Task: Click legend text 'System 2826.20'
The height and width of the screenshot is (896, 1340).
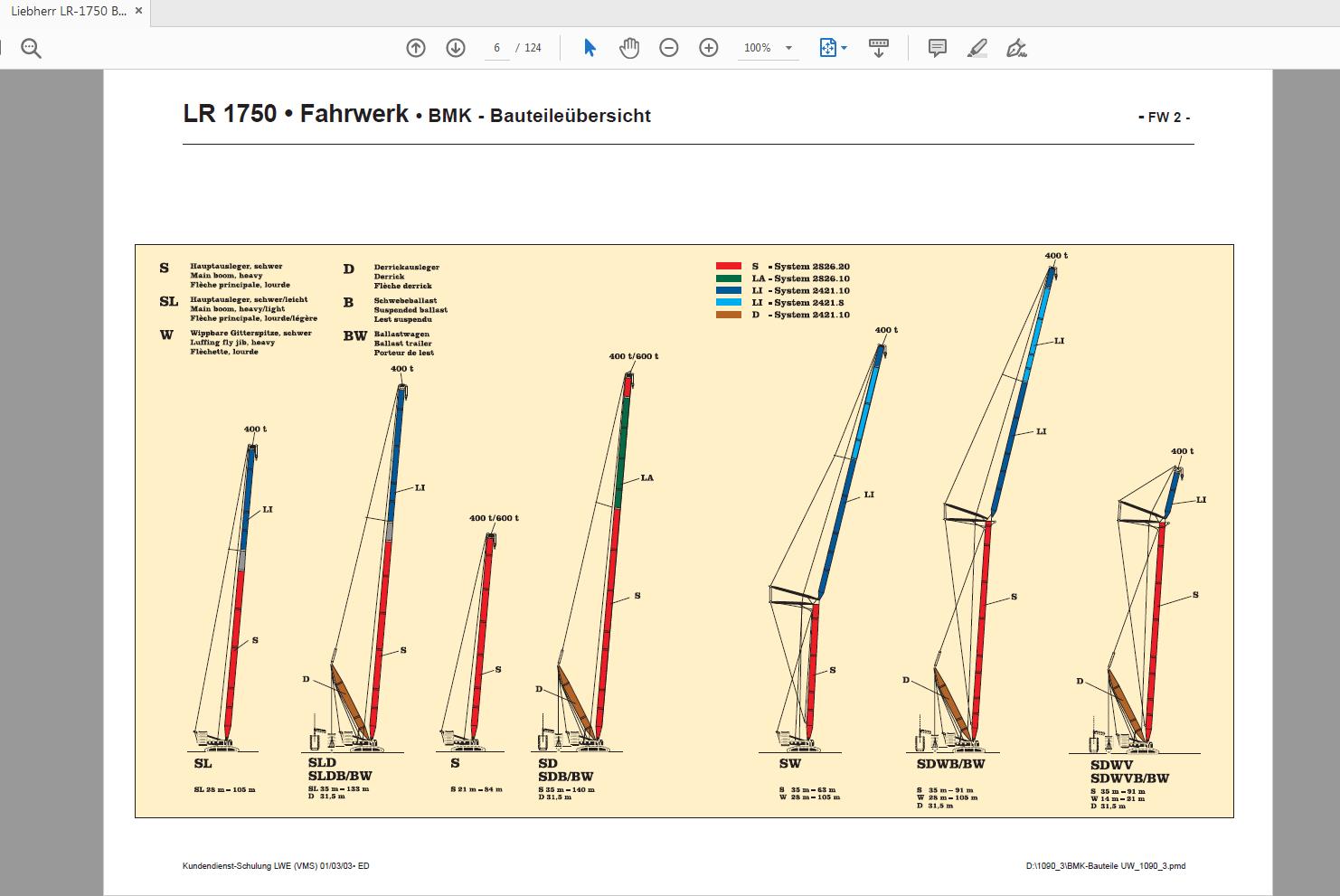Action: point(812,267)
